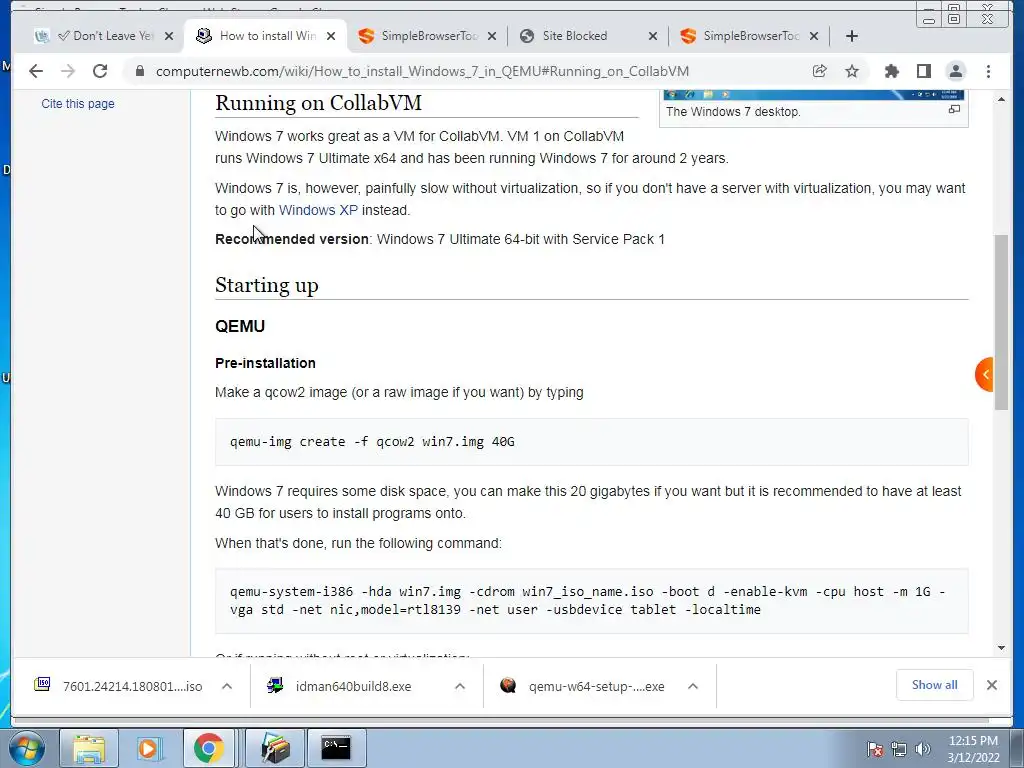Click the volume speaker tray icon
This screenshot has height=768, width=1024.
(923, 749)
